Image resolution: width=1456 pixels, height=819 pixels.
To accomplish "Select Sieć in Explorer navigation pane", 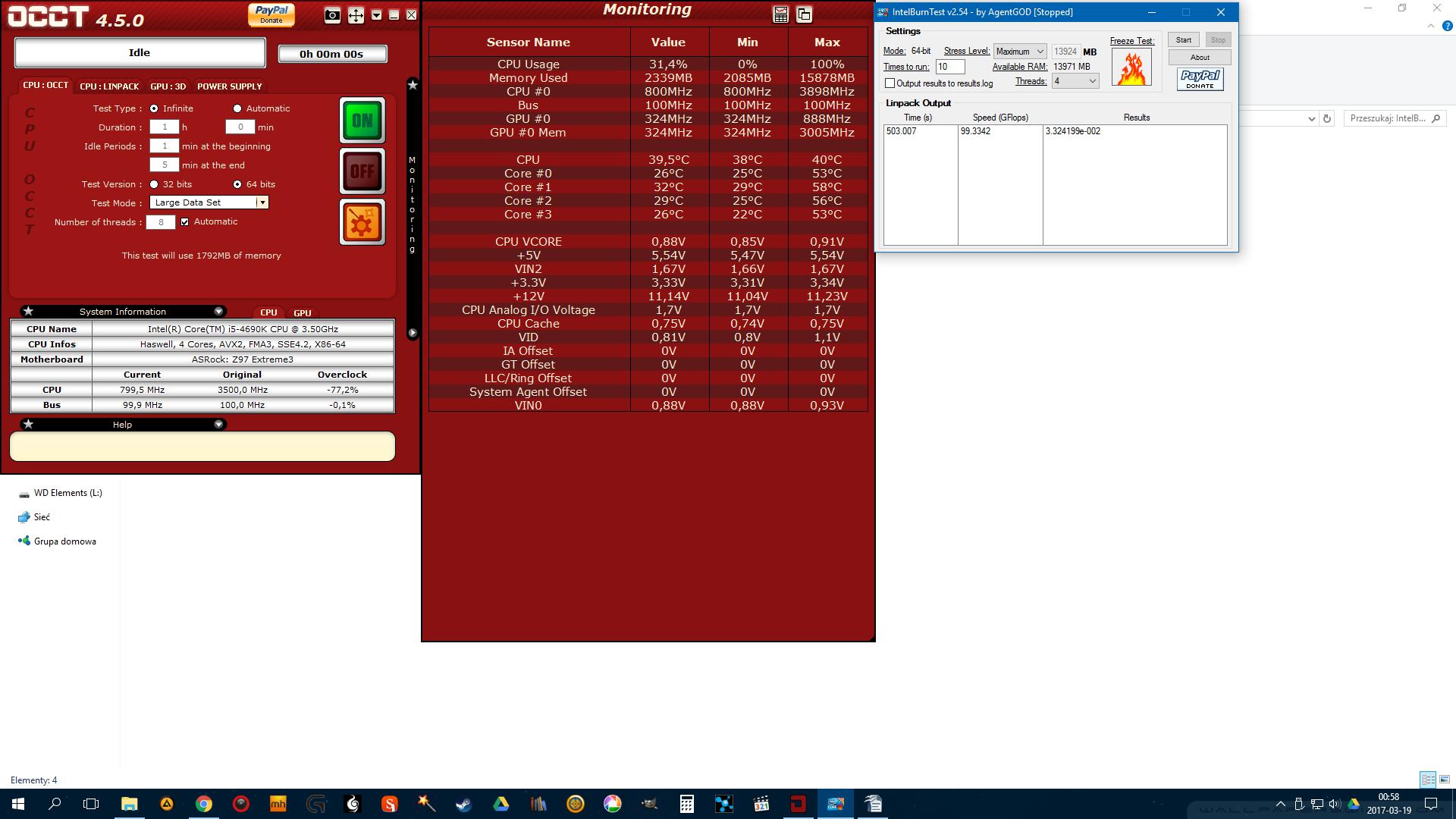I will (34, 517).
